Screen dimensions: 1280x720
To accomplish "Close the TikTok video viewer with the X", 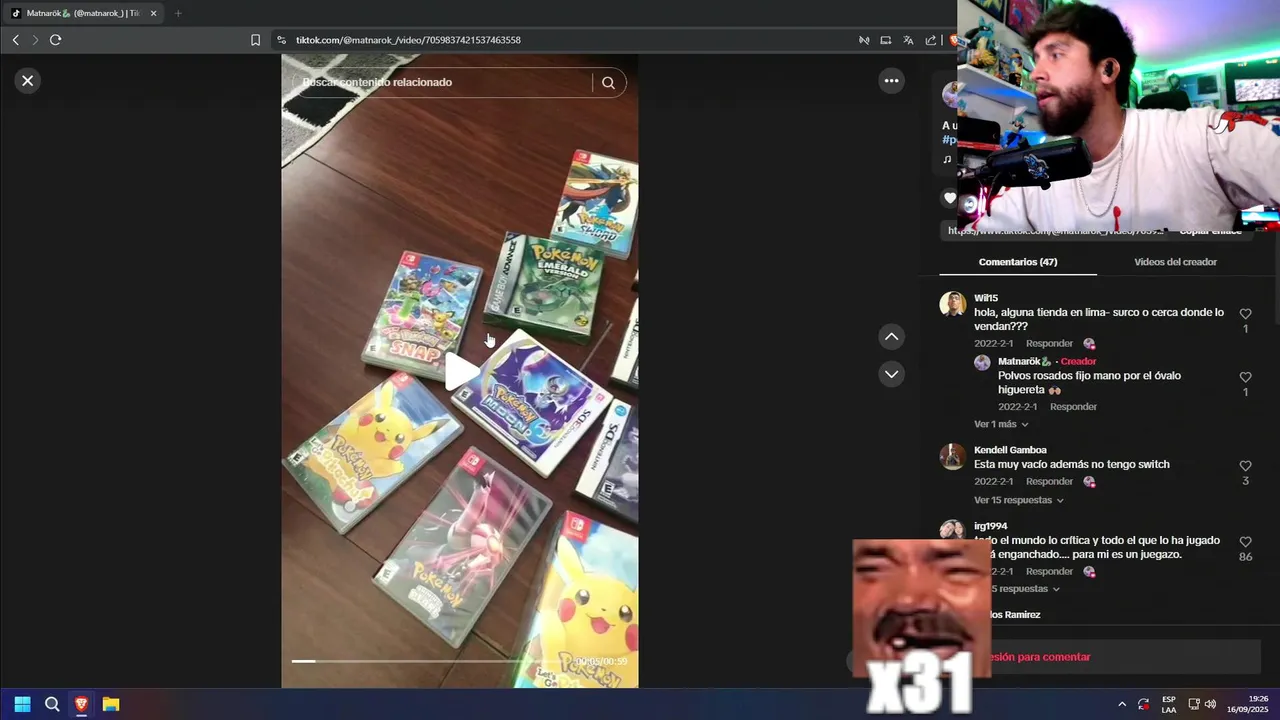I will (x=28, y=81).
